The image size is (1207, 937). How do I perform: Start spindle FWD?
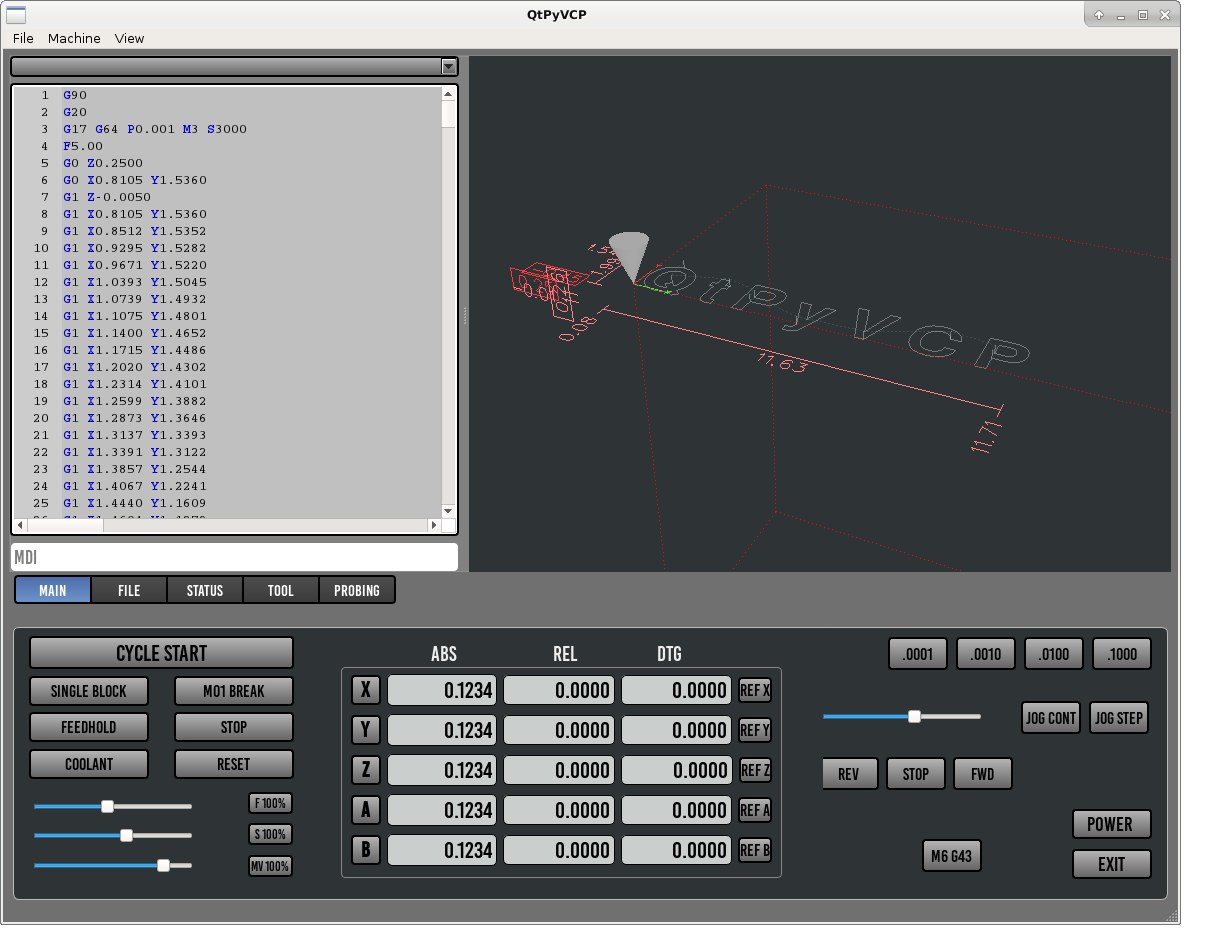click(x=983, y=774)
